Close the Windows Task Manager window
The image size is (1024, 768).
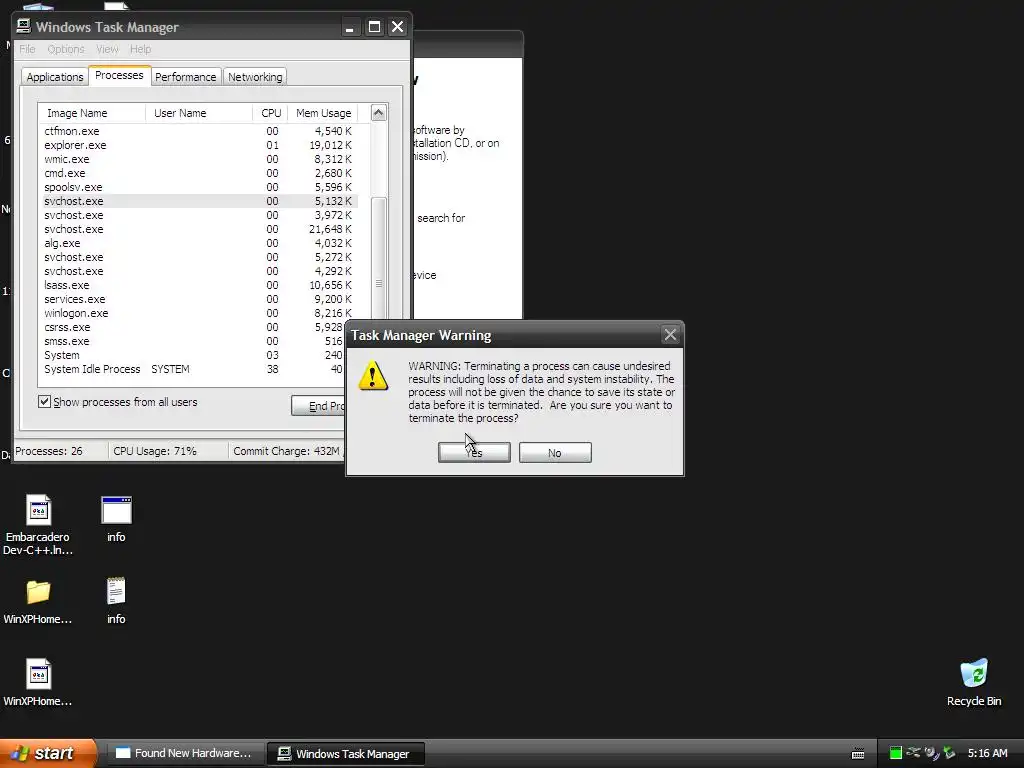(398, 27)
